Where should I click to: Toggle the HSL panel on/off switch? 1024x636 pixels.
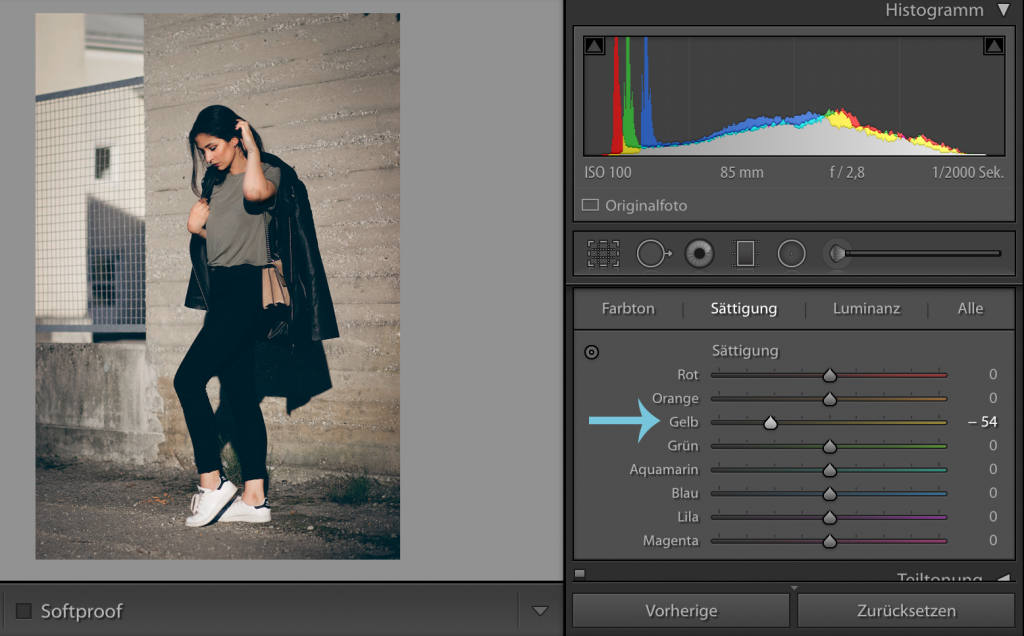point(580,574)
